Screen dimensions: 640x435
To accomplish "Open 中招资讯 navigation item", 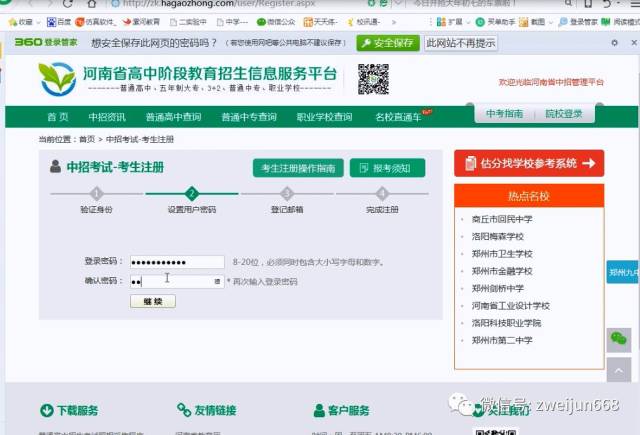I will coord(107,117).
